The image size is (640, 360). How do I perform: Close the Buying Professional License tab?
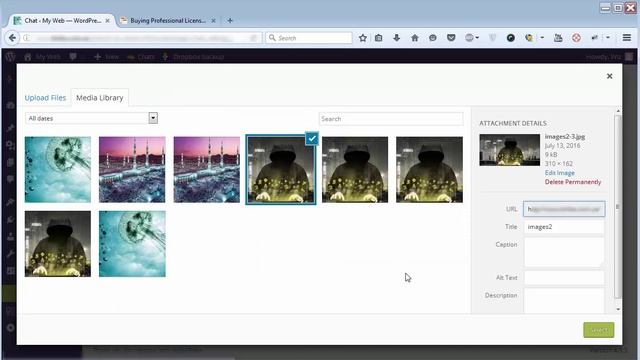point(213,20)
